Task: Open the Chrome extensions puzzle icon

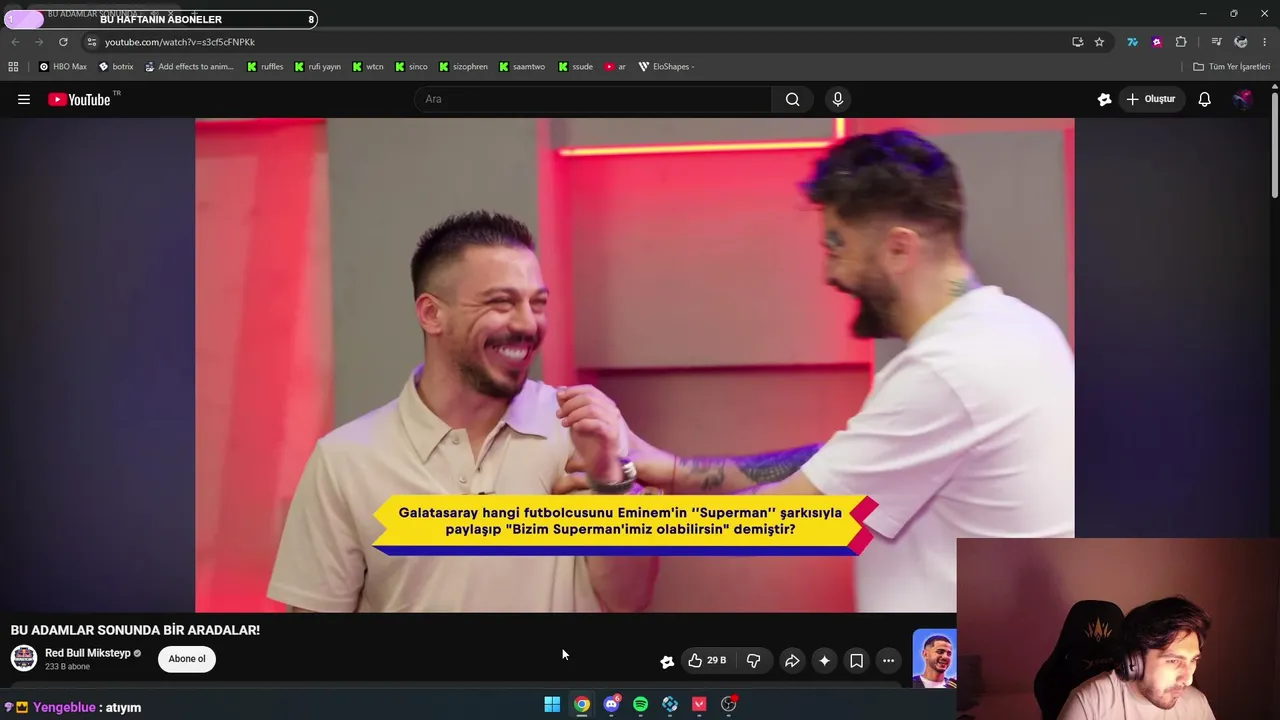Action: 1181,42
